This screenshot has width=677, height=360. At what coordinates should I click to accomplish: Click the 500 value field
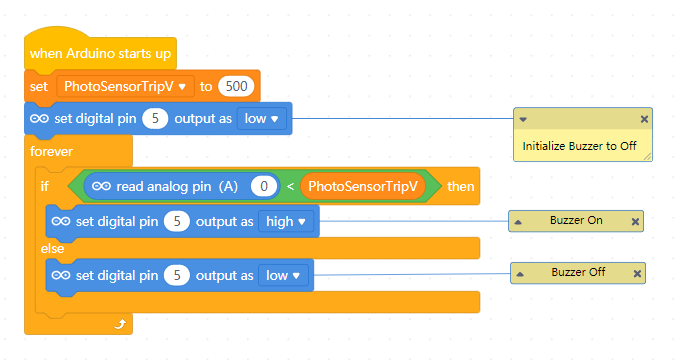point(236,86)
